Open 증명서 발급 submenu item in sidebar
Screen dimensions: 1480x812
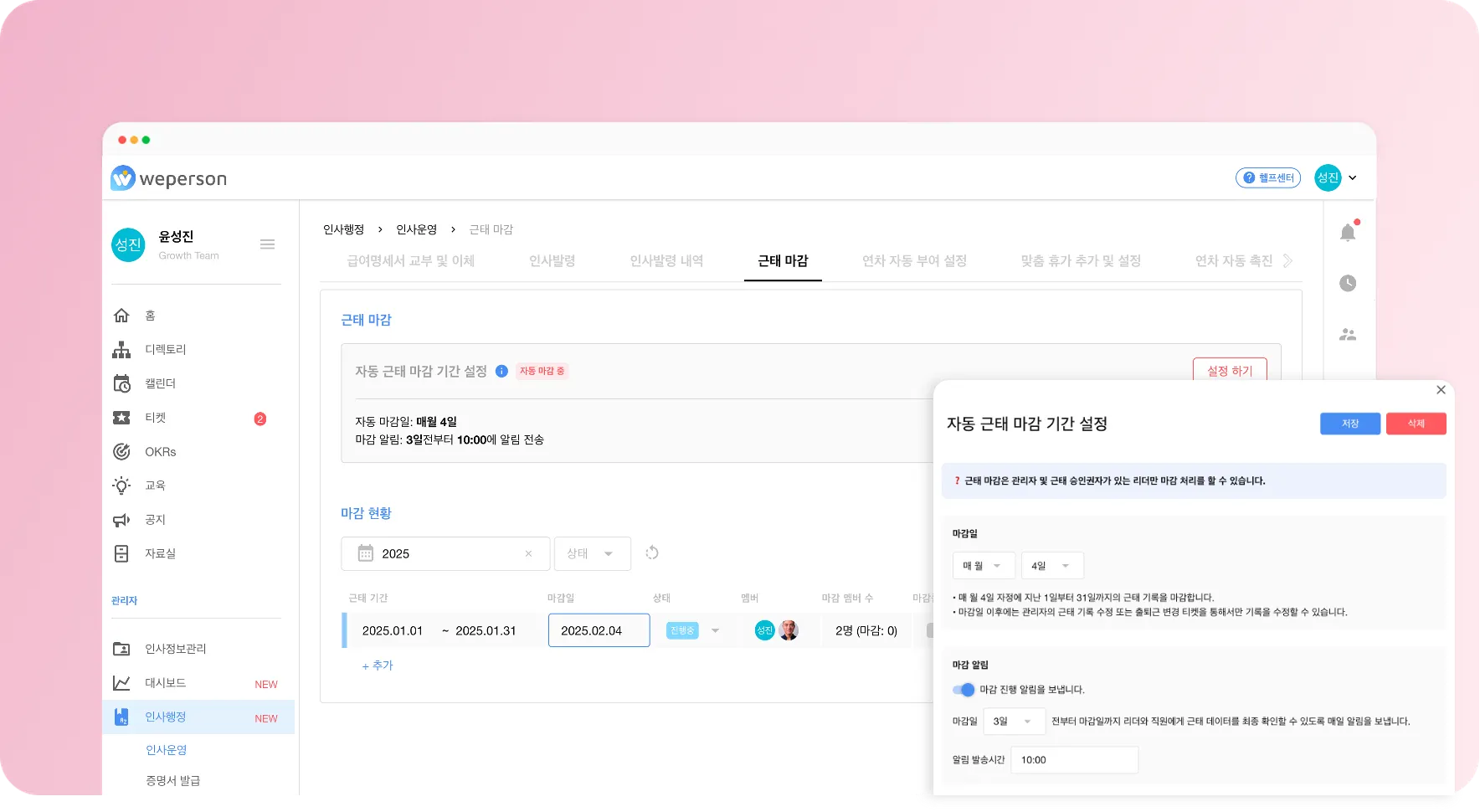173,780
